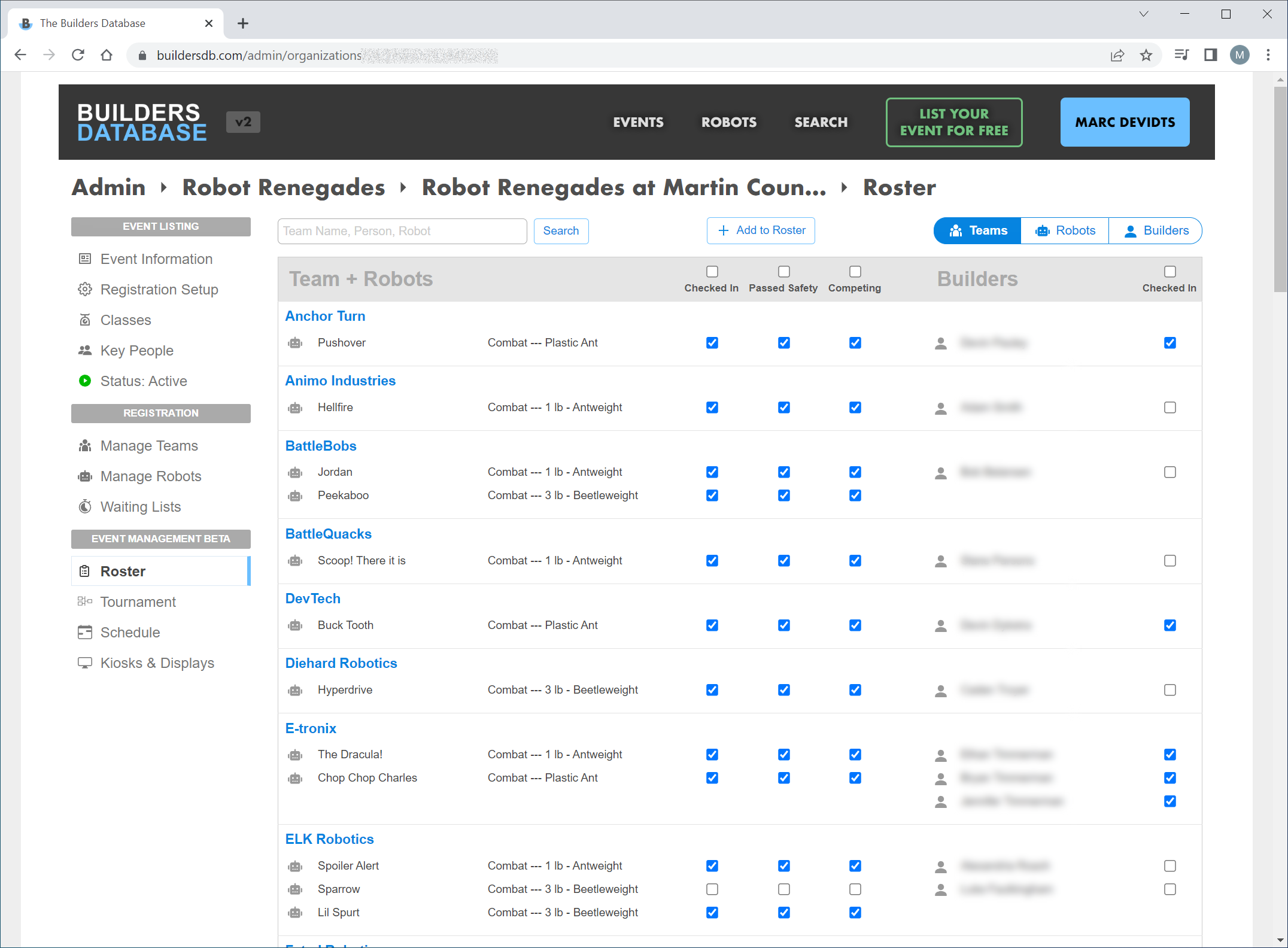Viewport: 1288px width, 948px height.
Task: Click the robot icon beside Peekaboo
Action: coord(295,496)
